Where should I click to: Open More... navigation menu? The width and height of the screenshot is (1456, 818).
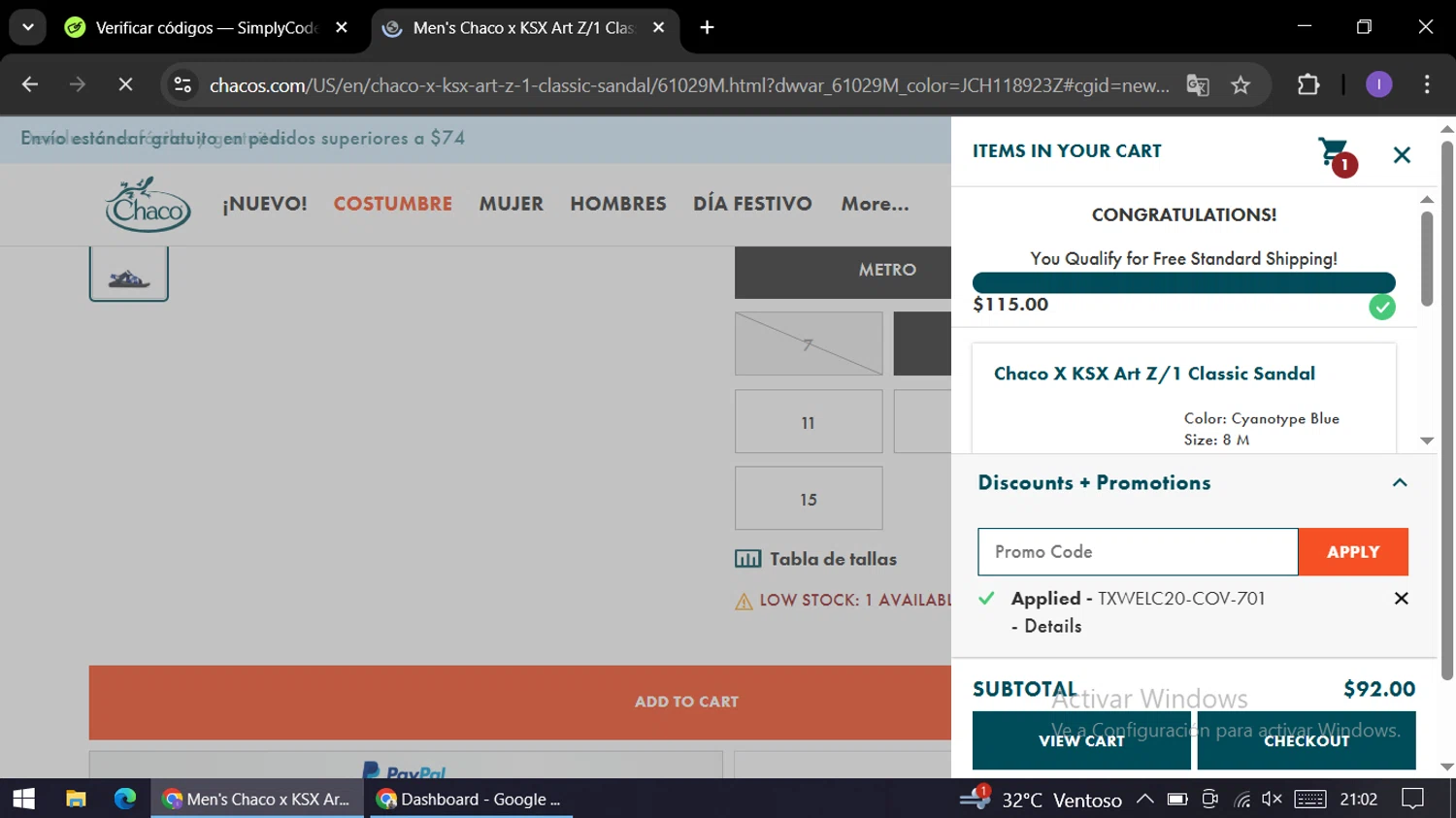pyautogui.click(x=875, y=204)
